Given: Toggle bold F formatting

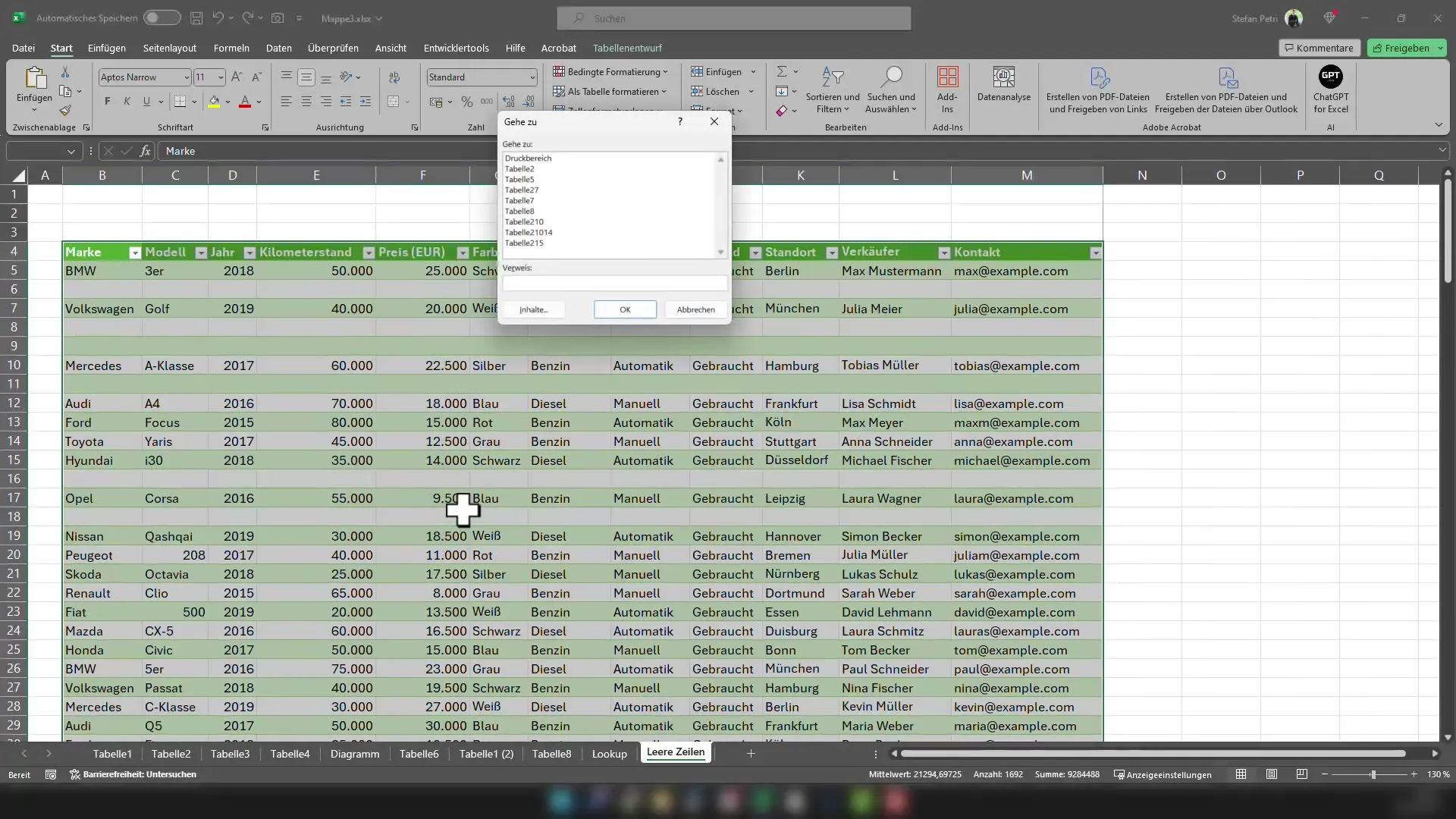Looking at the screenshot, I should [x=107, y=101].
